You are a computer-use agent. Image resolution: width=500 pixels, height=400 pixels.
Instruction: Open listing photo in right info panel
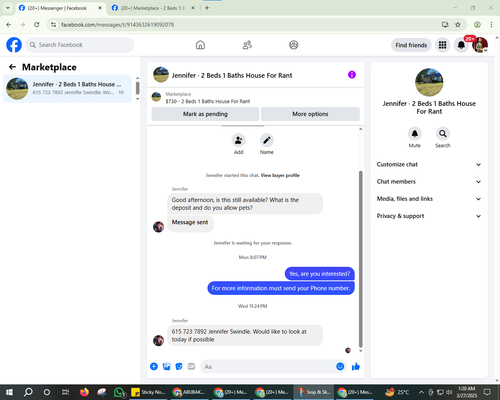coord(429,82)
